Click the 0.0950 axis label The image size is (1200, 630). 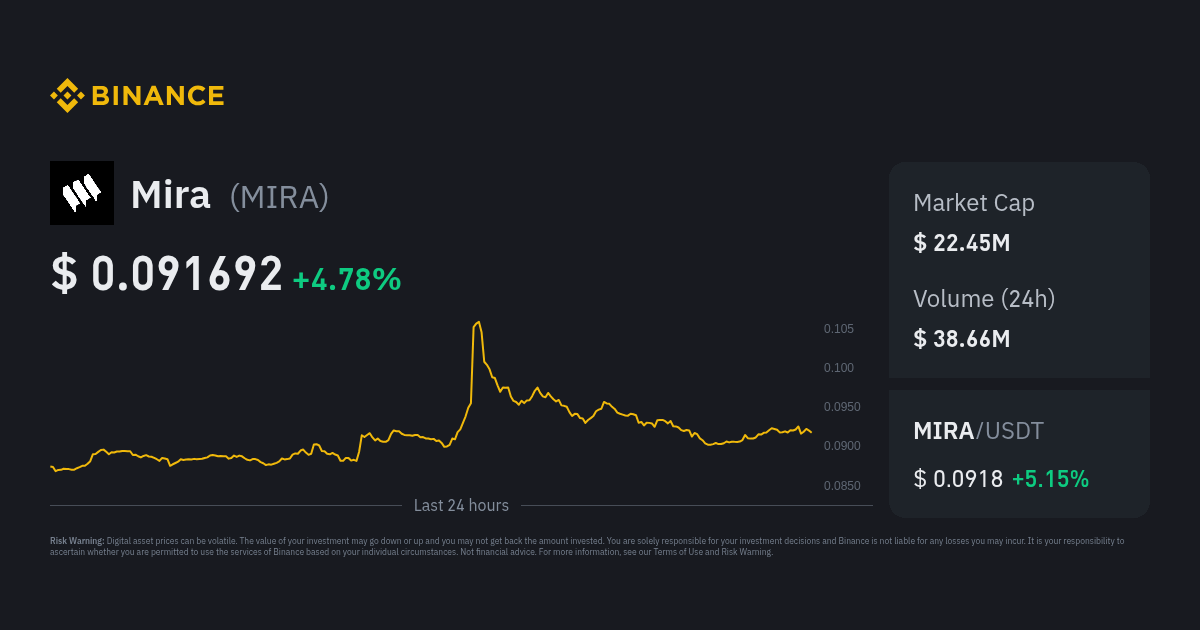click(x=841, y=407)
